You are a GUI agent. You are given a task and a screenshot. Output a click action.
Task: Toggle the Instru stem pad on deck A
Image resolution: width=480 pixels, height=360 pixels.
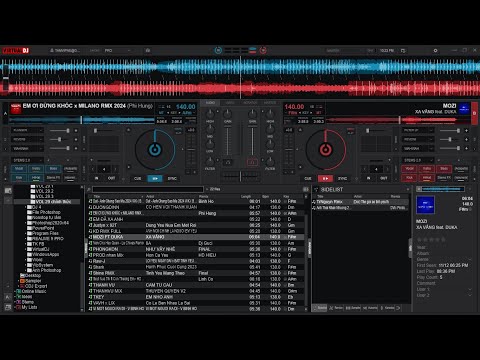coord(36,169)
